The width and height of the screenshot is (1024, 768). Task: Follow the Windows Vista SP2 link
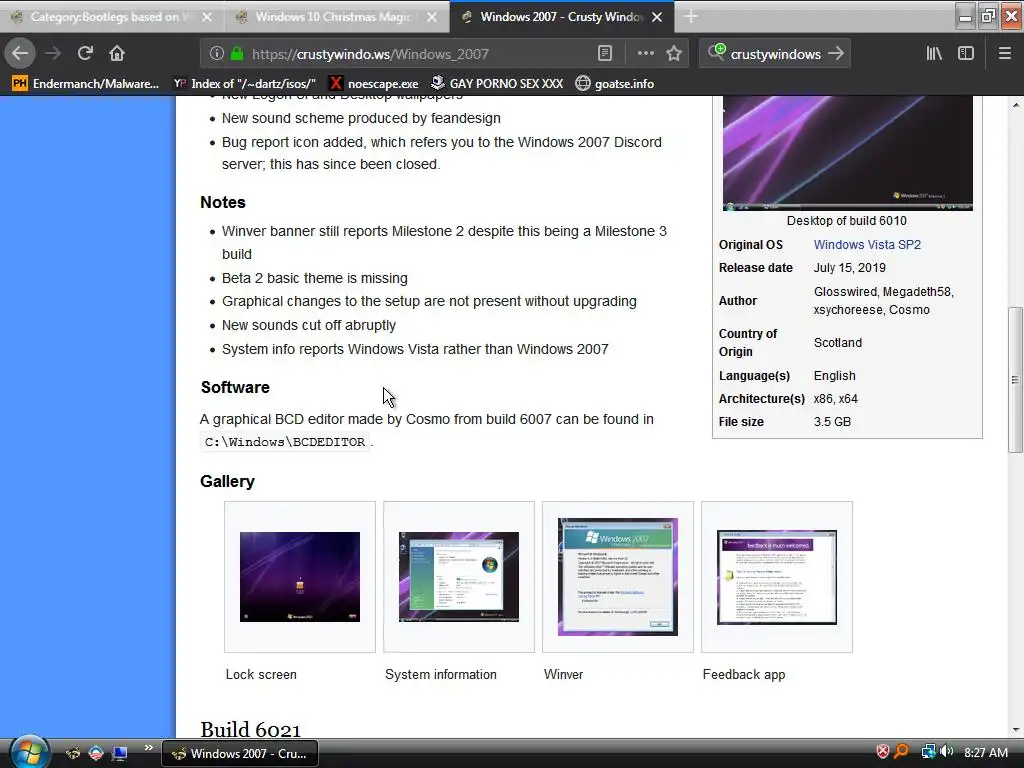pyautogui.click(x=867, y=244)
